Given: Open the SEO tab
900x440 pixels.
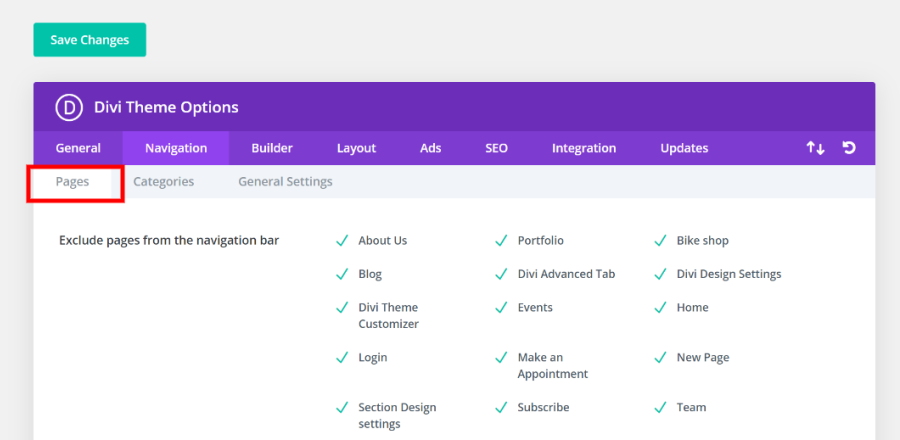Looking at the screenshot, I should pyautogui.click(x=496, y=148).
